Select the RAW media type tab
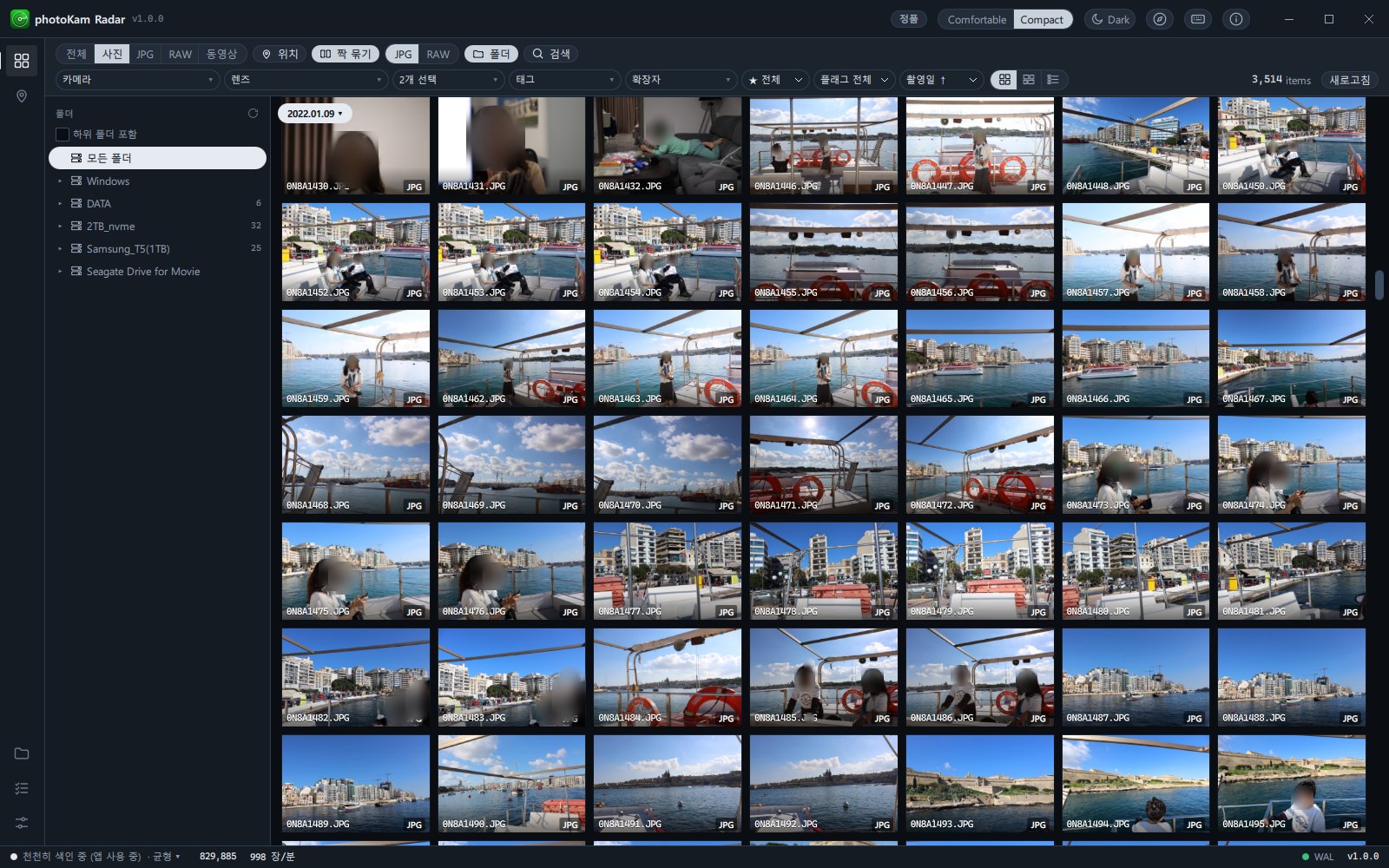The width and height of the screenshot is (1389, 868). pos(180,54)
